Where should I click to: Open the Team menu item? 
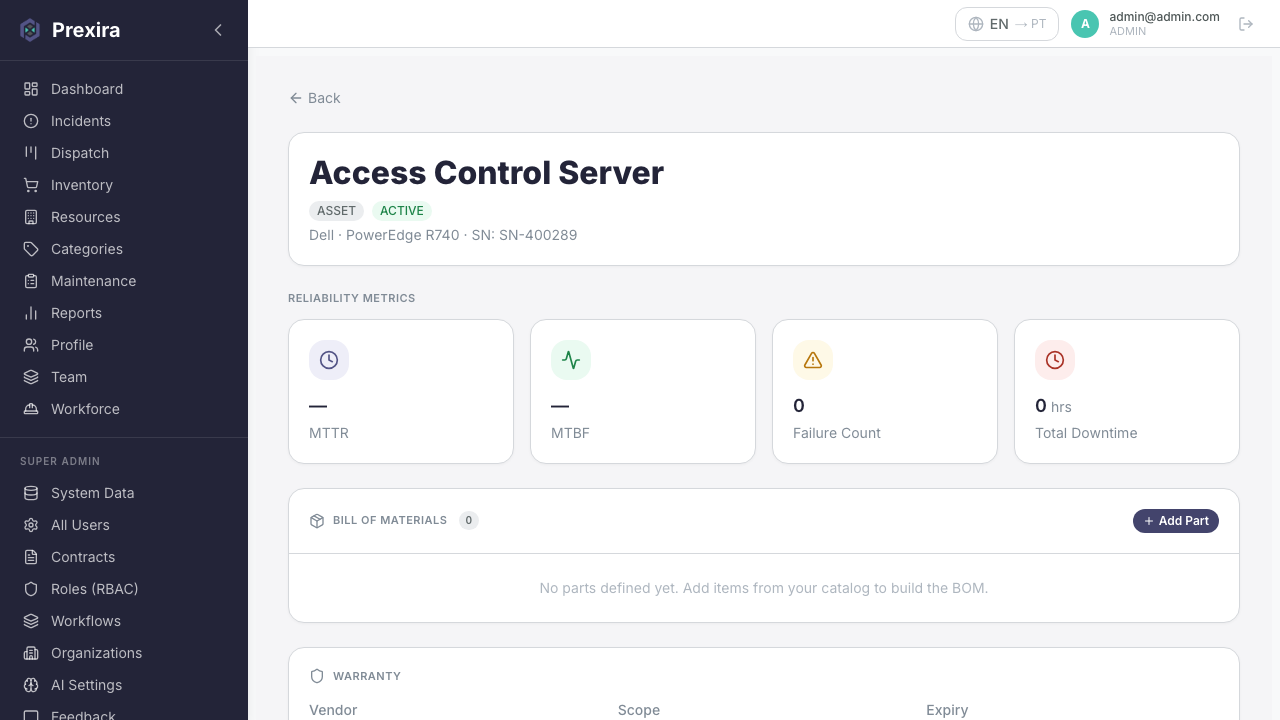(x=124, y=377)
